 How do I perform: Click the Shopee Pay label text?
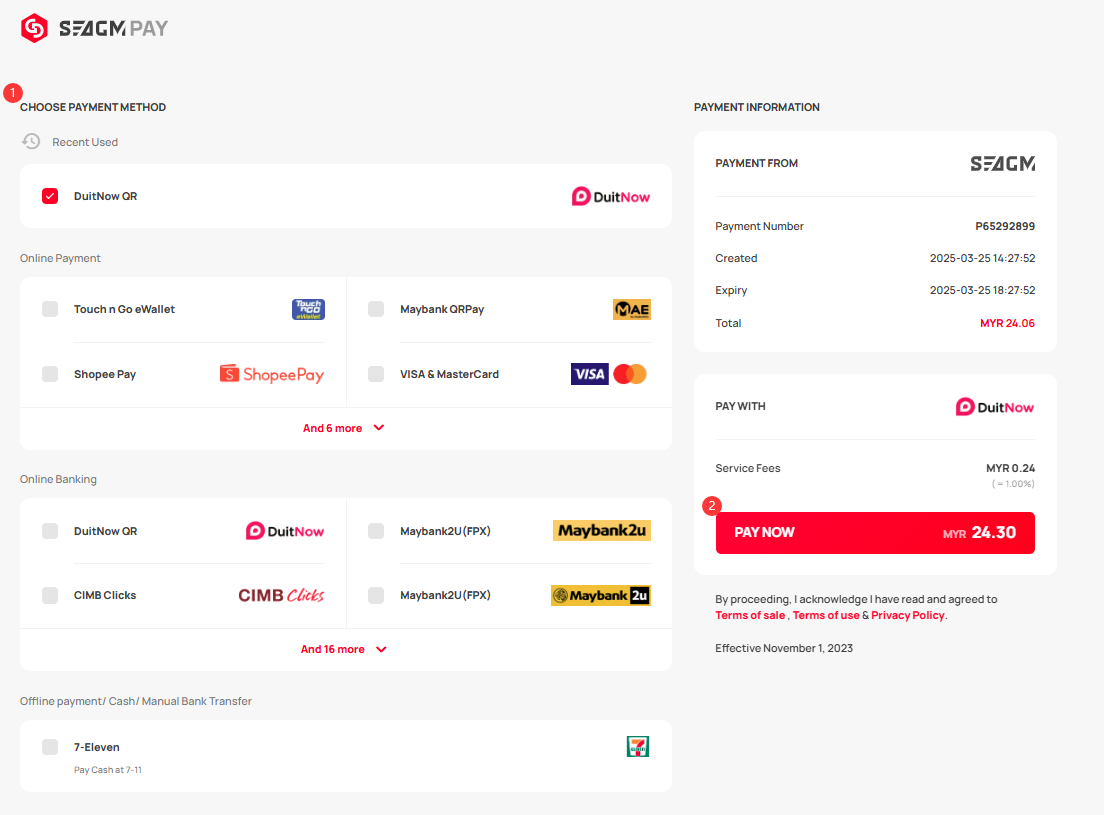click(105, 374)
